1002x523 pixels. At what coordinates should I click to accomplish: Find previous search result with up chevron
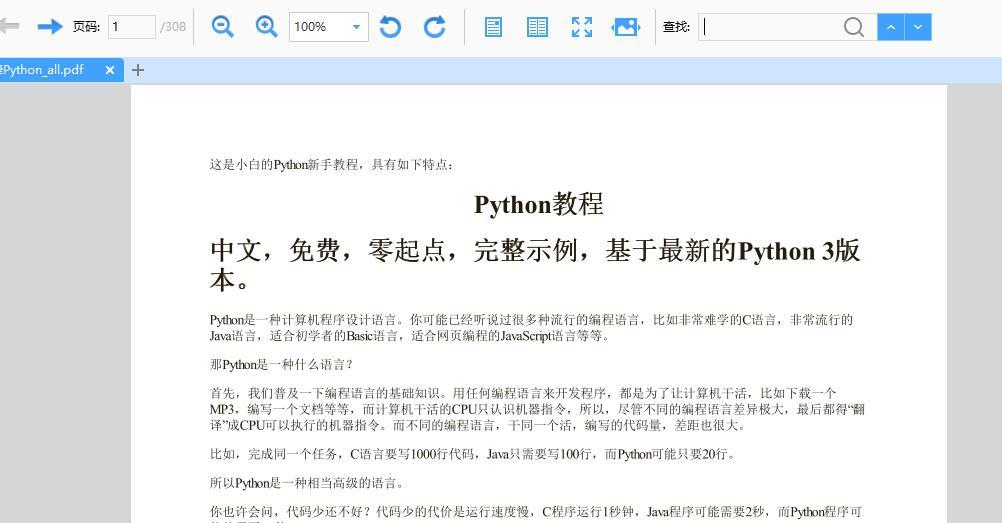pos(890,27)
